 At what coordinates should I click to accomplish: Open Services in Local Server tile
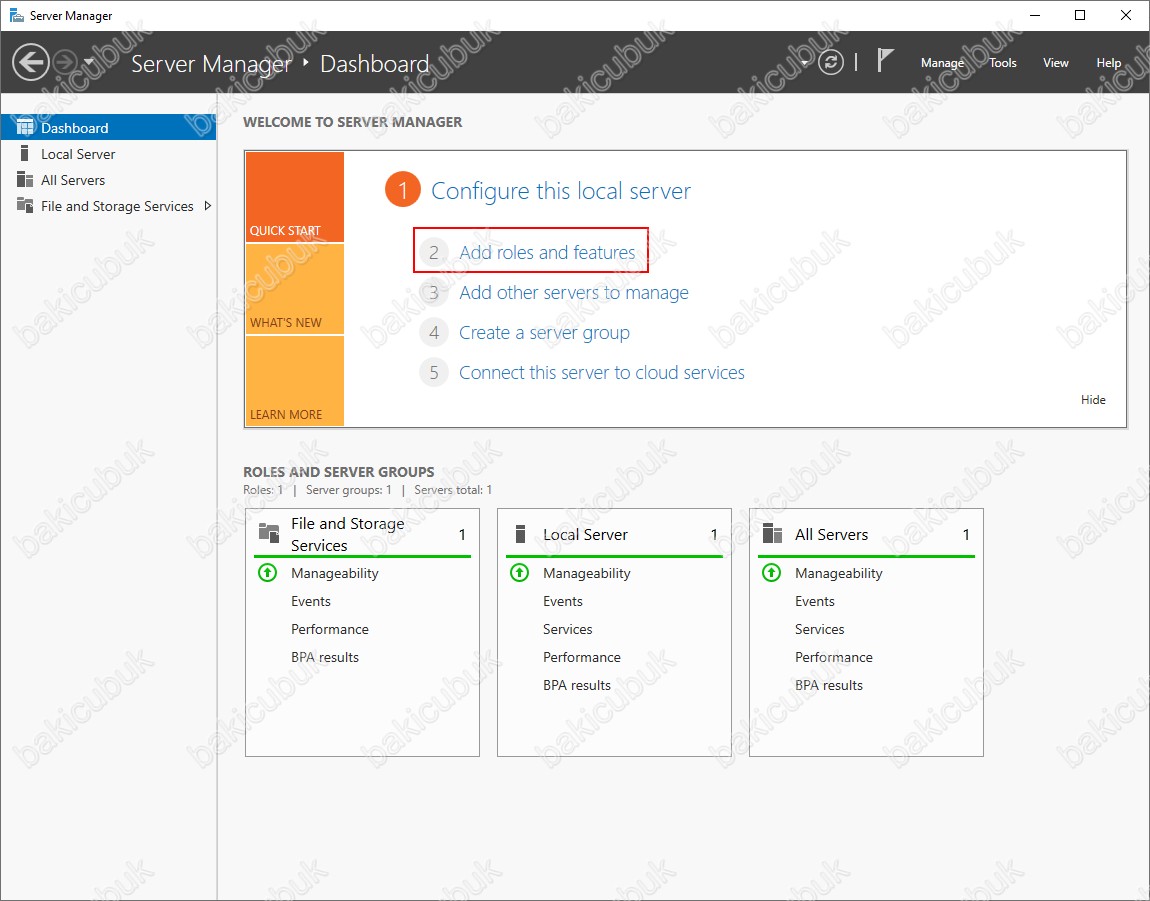[x=567, y=629]
